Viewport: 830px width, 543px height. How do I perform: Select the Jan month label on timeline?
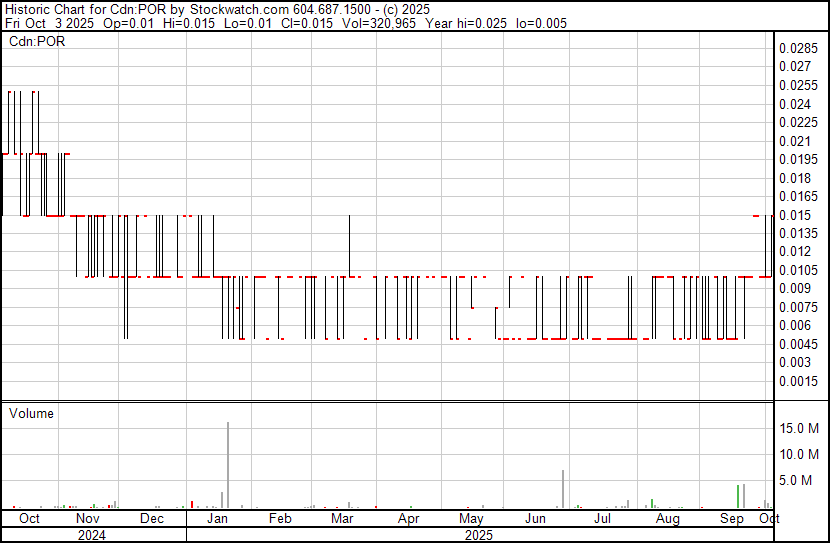(x=217, y=519)
